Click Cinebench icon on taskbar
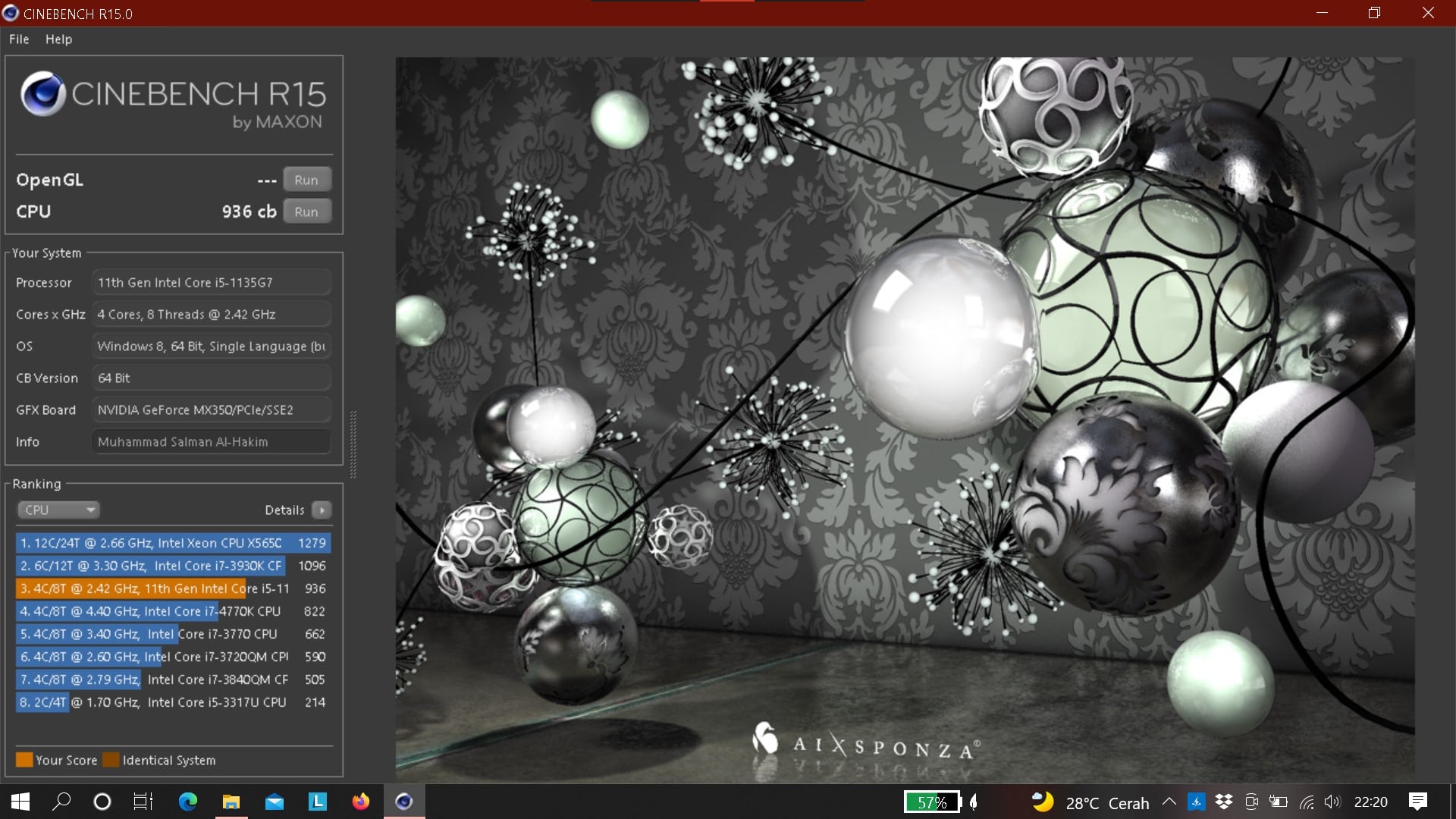1456x819 pixels. [x=404, y=802]
